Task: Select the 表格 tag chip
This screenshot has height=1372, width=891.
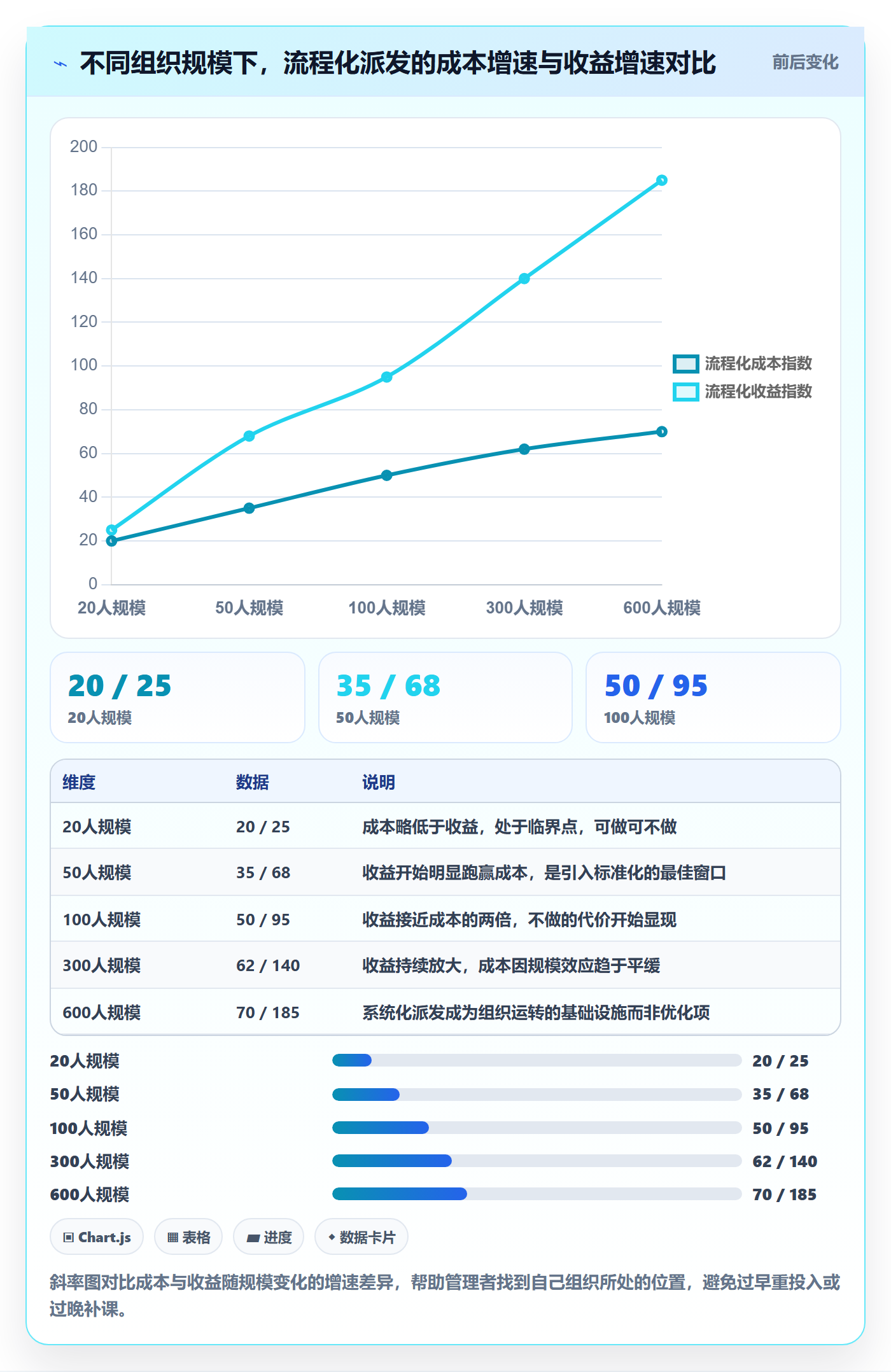Action: pos(188,1237)
